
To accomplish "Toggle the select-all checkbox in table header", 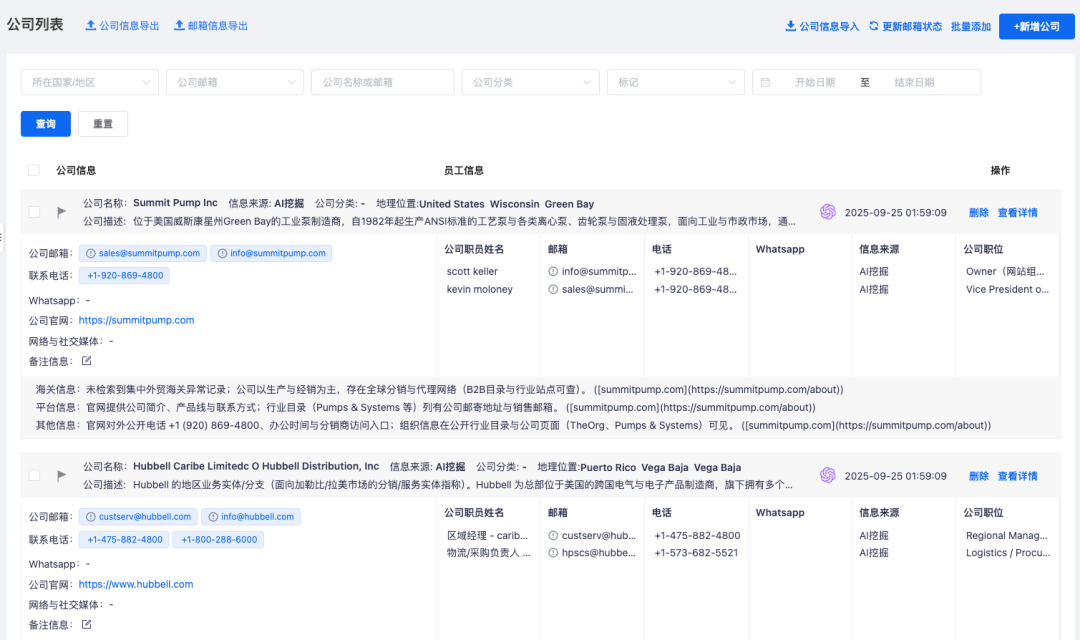I will [34, 170].
